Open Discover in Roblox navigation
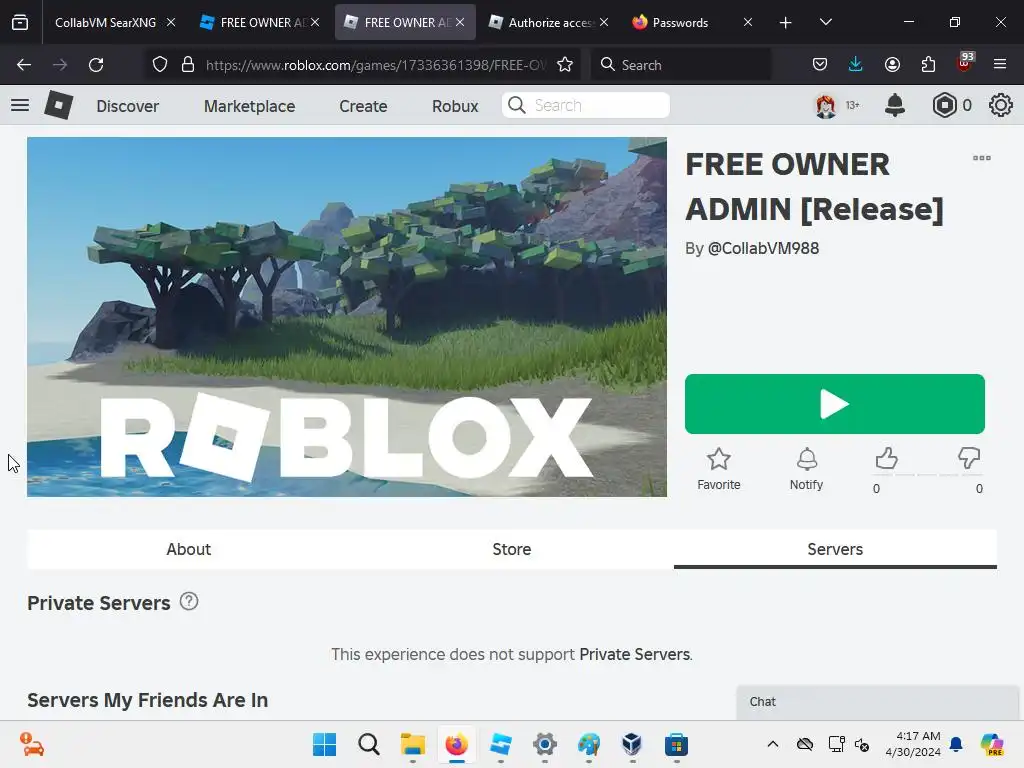Screen dimensions: 1024x768 pos(127,106)
